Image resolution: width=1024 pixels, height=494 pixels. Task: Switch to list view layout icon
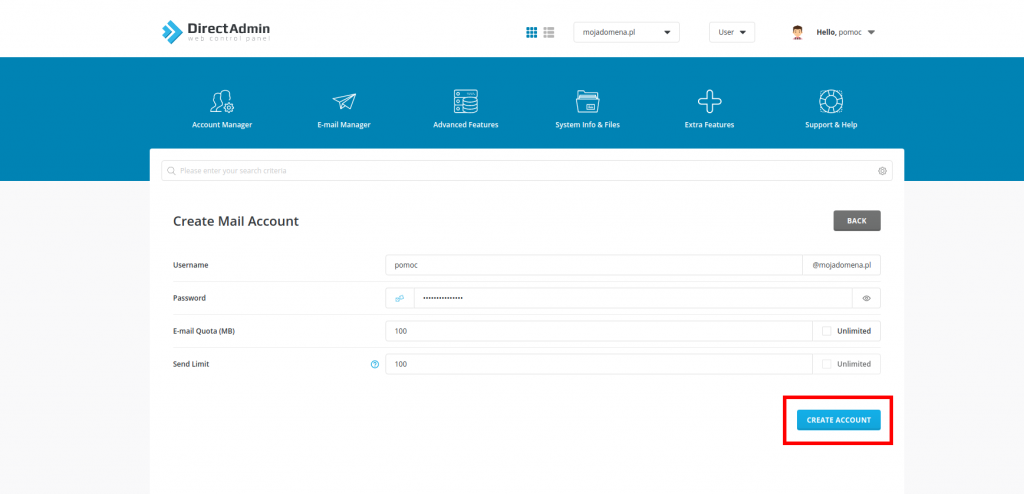point(549,32)
